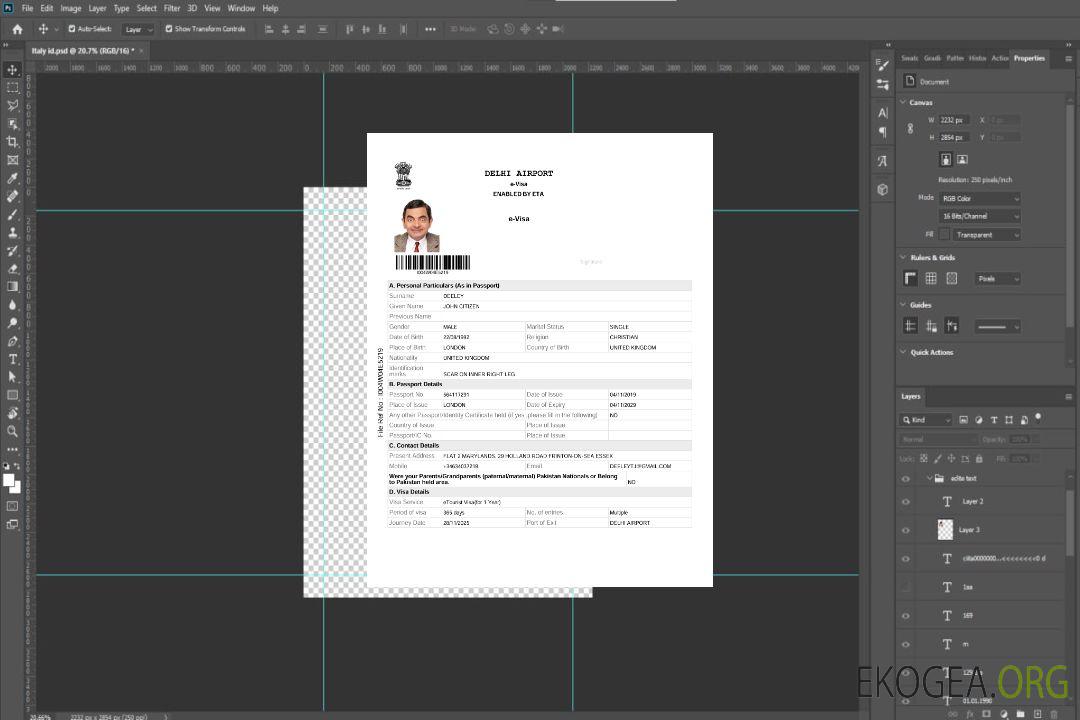Screen dimensions: 1080x720
Task: Open Edit Toolbar three-dots button
Action: 12,449
